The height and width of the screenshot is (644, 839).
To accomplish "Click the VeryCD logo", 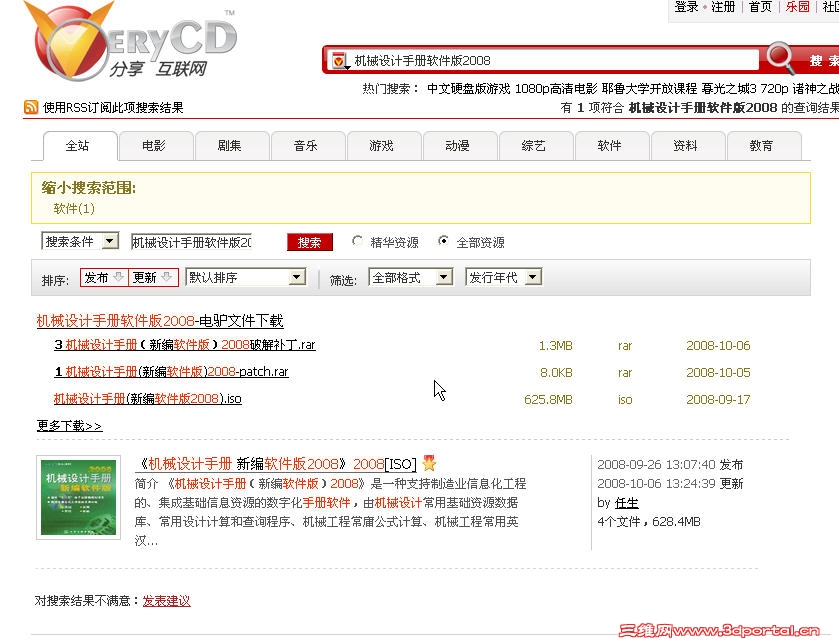I will coord(131,41).
